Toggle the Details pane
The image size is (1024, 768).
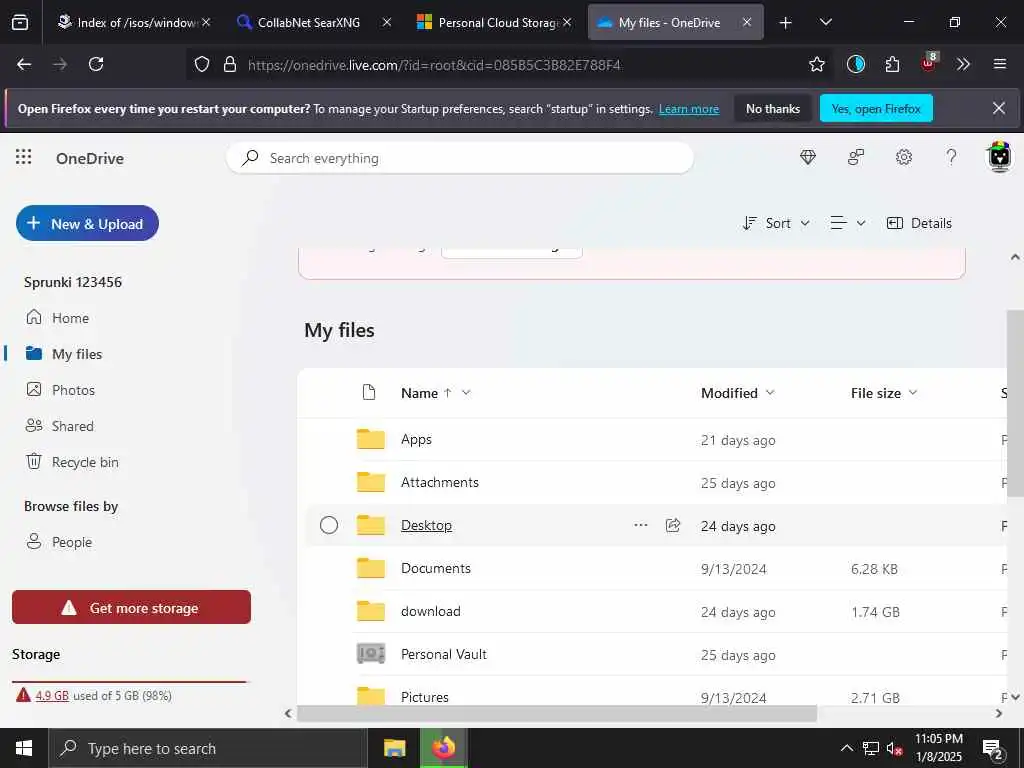pyautogui.click(x=919, y=223)
